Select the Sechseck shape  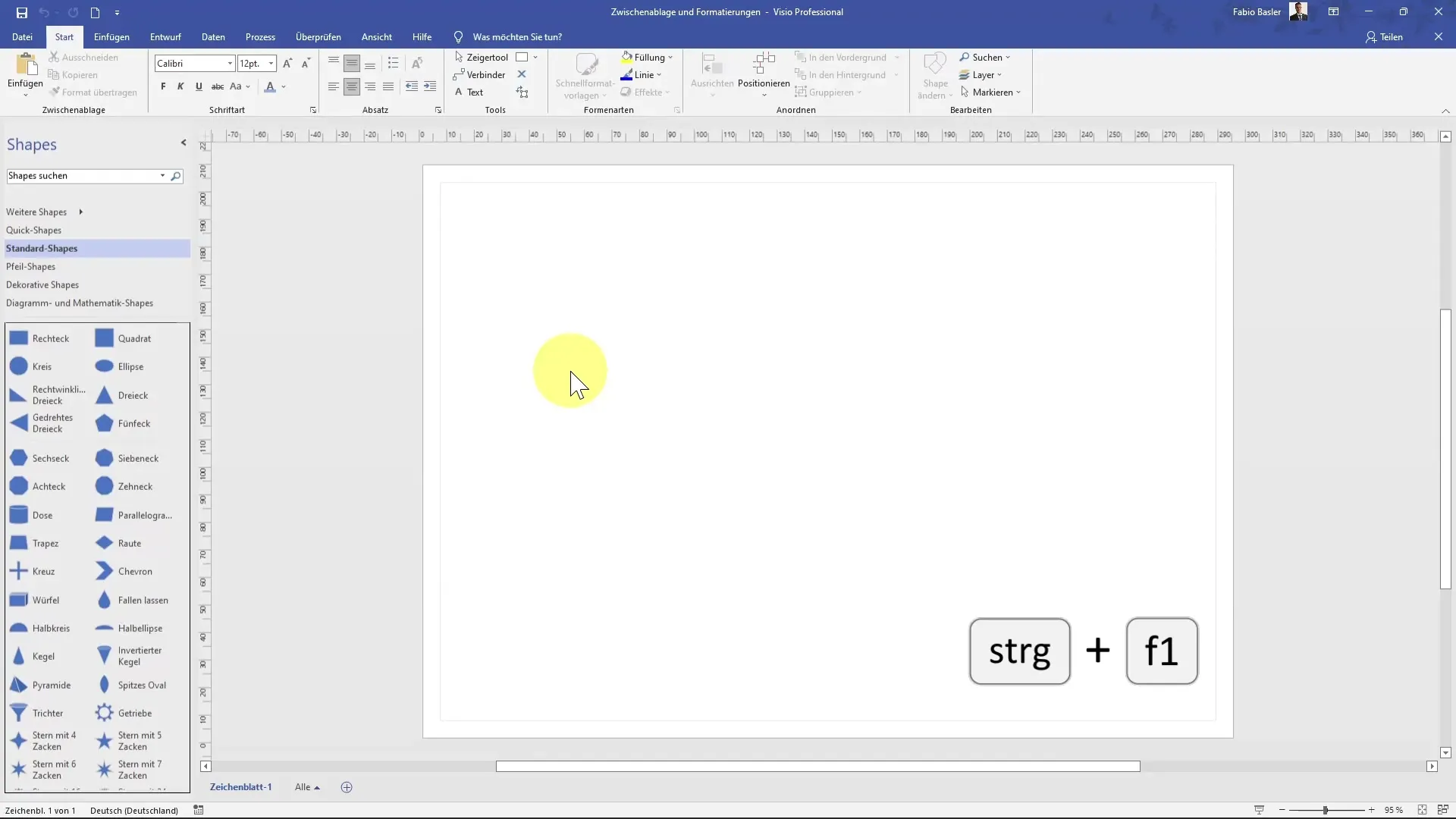[x=39, y=458]
